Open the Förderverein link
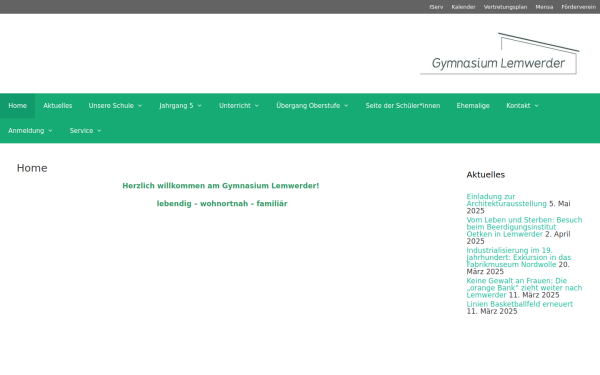Screen dimensions: 600x375 [x=579, y=7]
